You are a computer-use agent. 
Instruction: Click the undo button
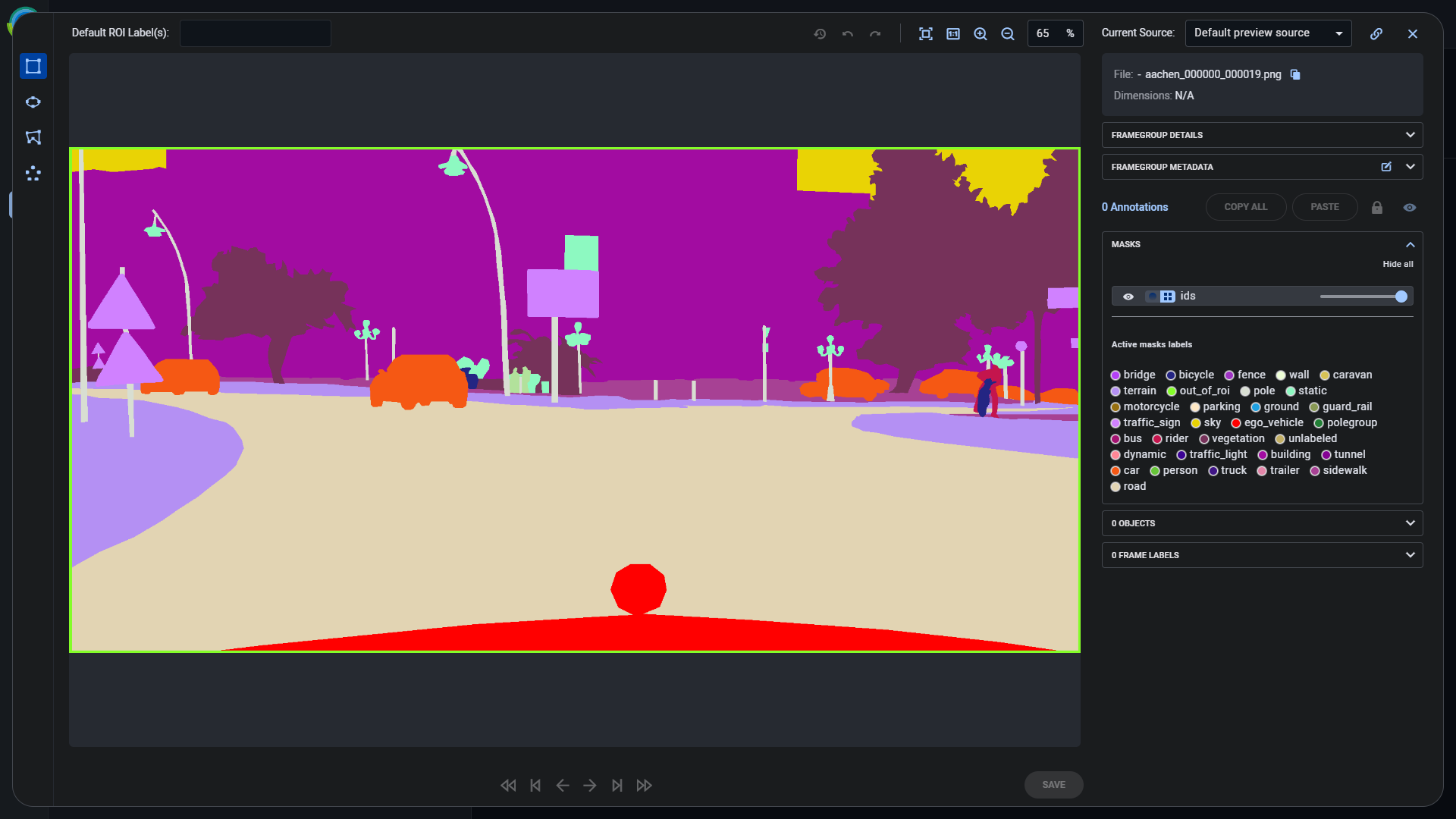pos(848,34)
